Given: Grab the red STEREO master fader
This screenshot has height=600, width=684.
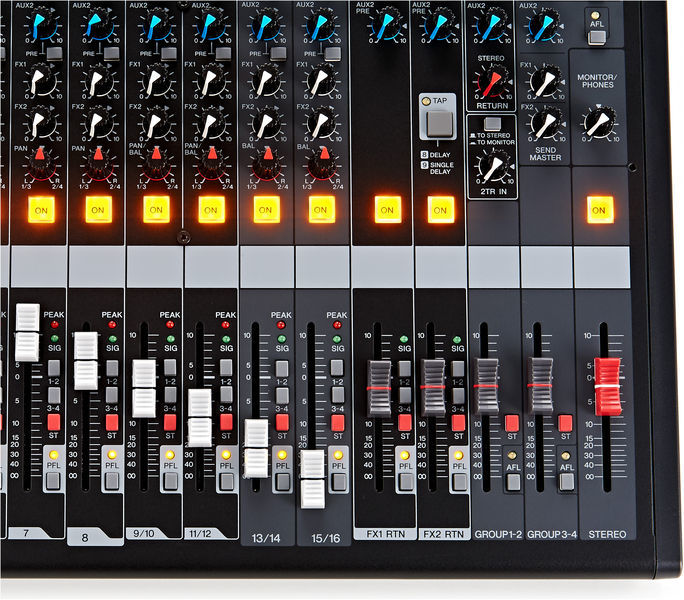Looking at the screenshot, I should [x=608, y=387].
